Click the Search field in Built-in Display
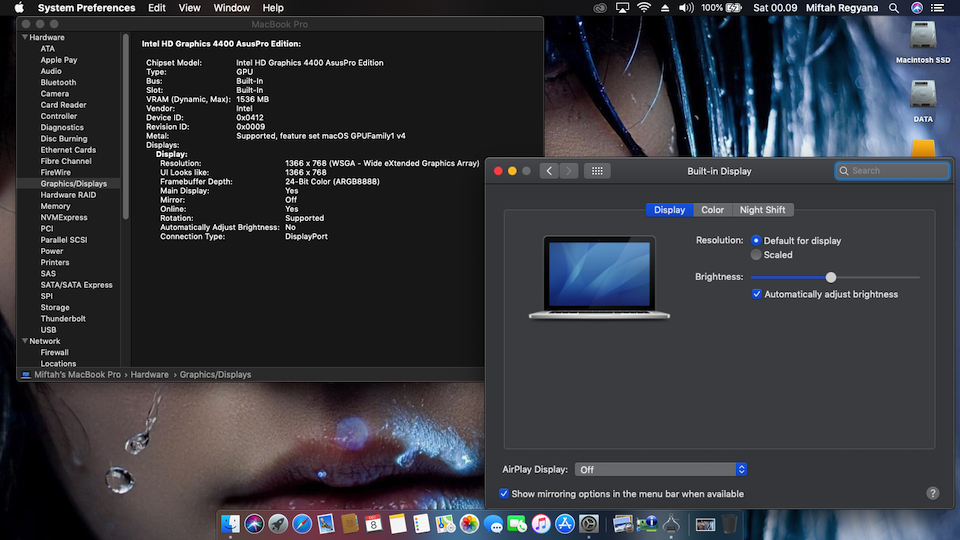Screen dimensions: 960x540 coord(893,171)
